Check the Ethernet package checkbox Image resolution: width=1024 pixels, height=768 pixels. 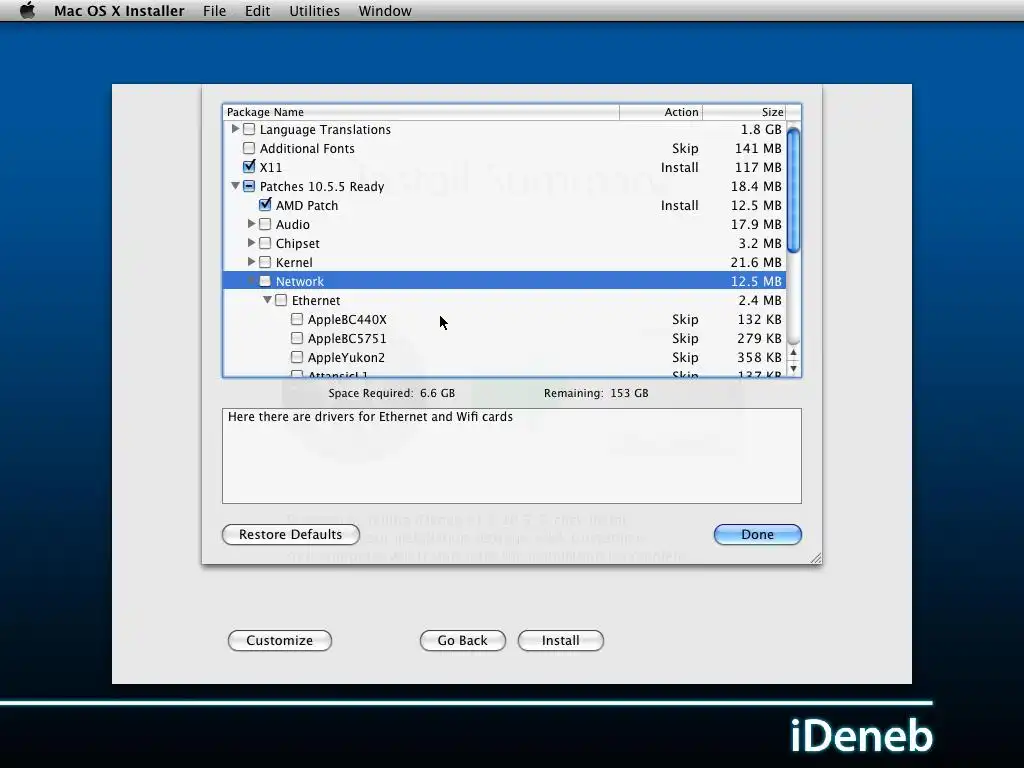[281, 300]
